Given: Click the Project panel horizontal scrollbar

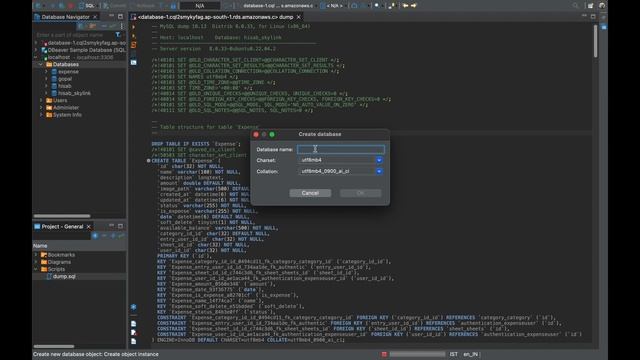Looking at the screenshot, I should (x=54, y=347).
